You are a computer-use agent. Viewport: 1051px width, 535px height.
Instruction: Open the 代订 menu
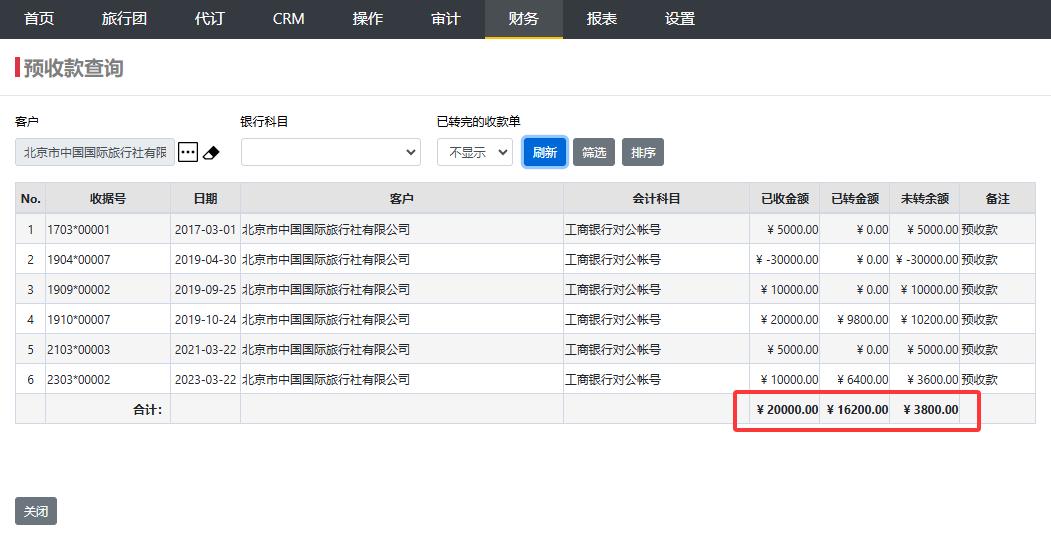tap(209, 19)
